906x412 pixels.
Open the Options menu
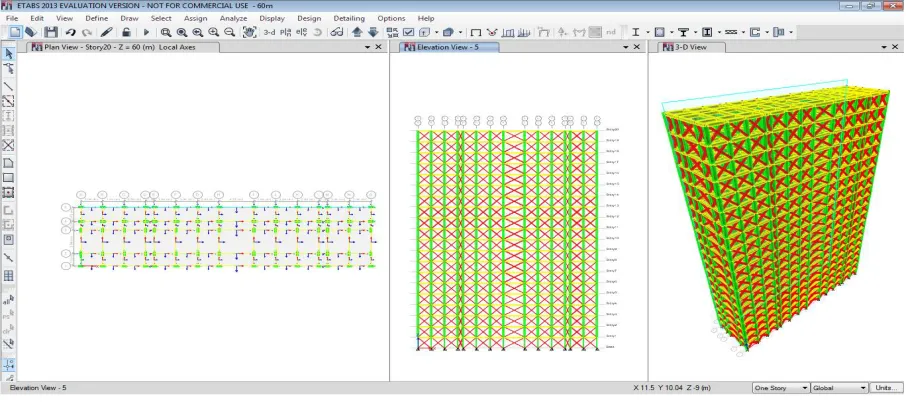[391, 18]
